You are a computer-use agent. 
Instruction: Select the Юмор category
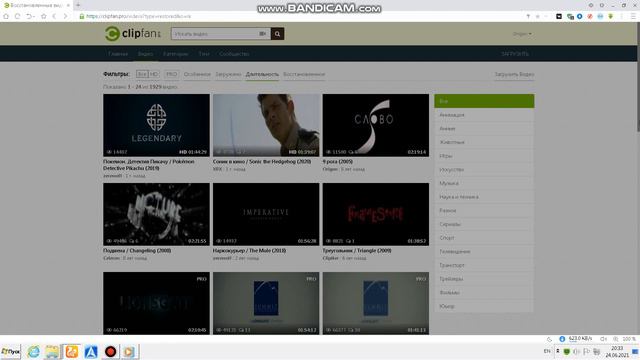(x=484, y=306)
